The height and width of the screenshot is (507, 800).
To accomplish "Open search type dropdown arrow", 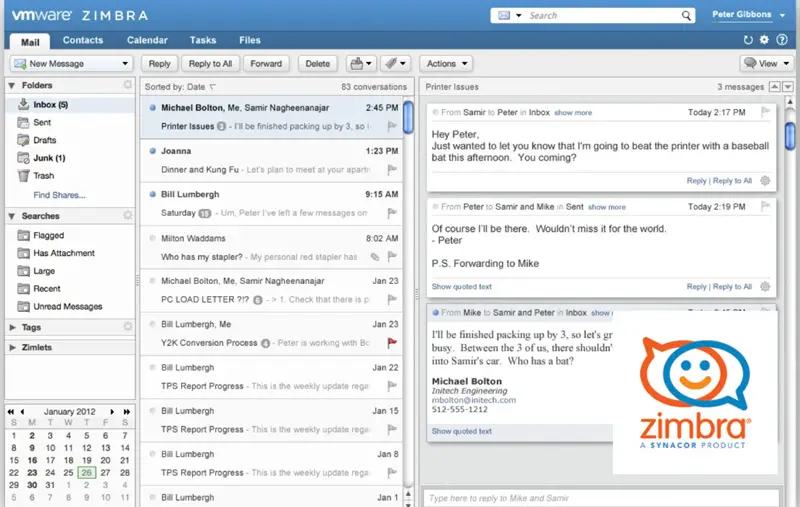I will pyautogui.click(x=518, y=15).
